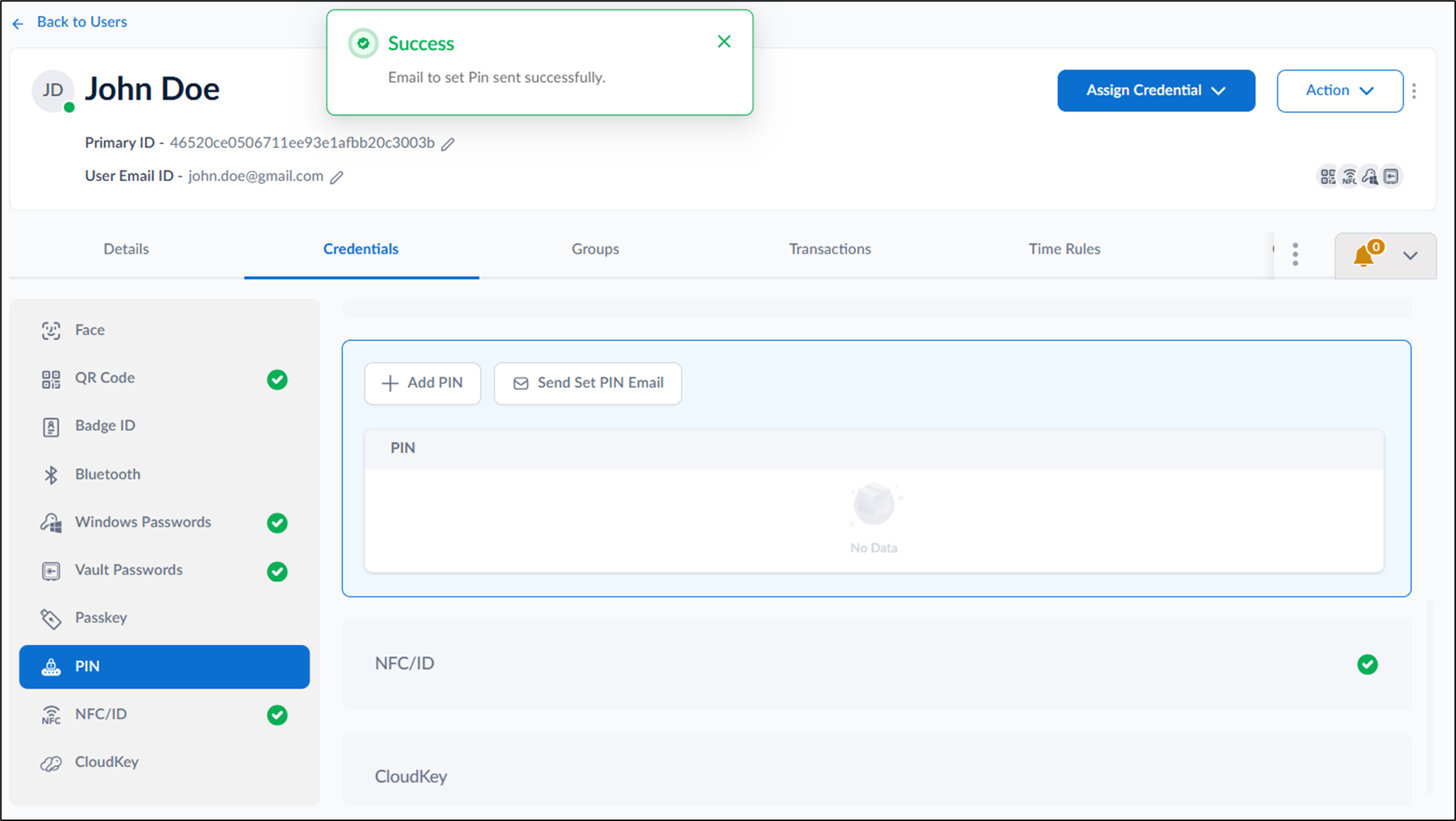Open the tabs overflow three-dot menu
1456x821 pixels.
click(1295, 255)
